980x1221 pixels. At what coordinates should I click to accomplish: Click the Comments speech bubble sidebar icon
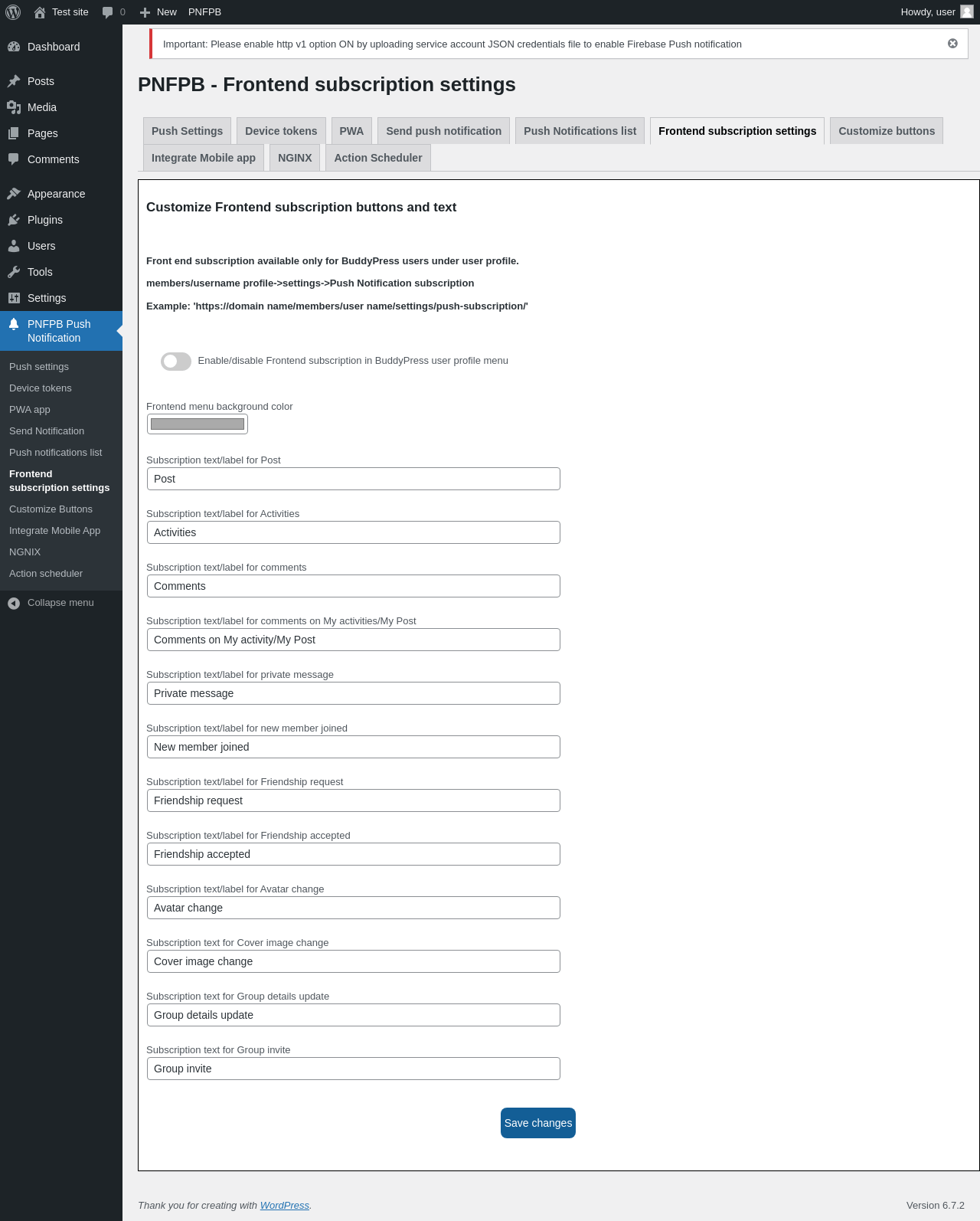14,159
